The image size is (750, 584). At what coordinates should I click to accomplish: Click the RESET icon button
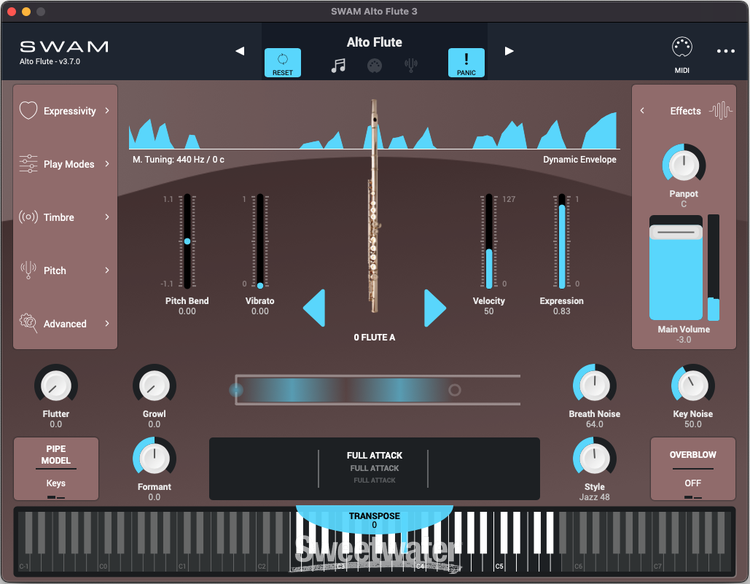(282, 63)
